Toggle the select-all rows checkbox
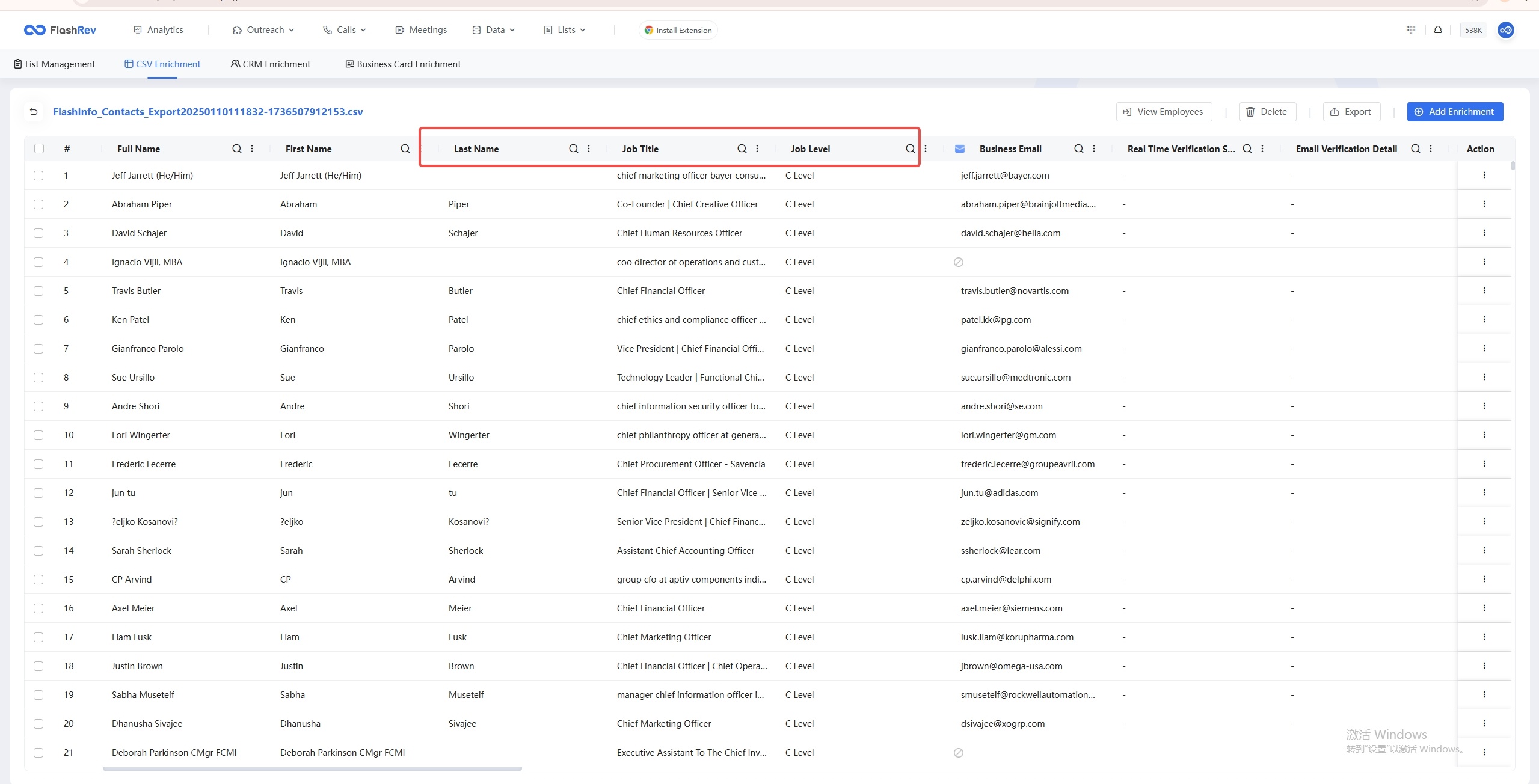1539x784 pixels. [39, 149]
